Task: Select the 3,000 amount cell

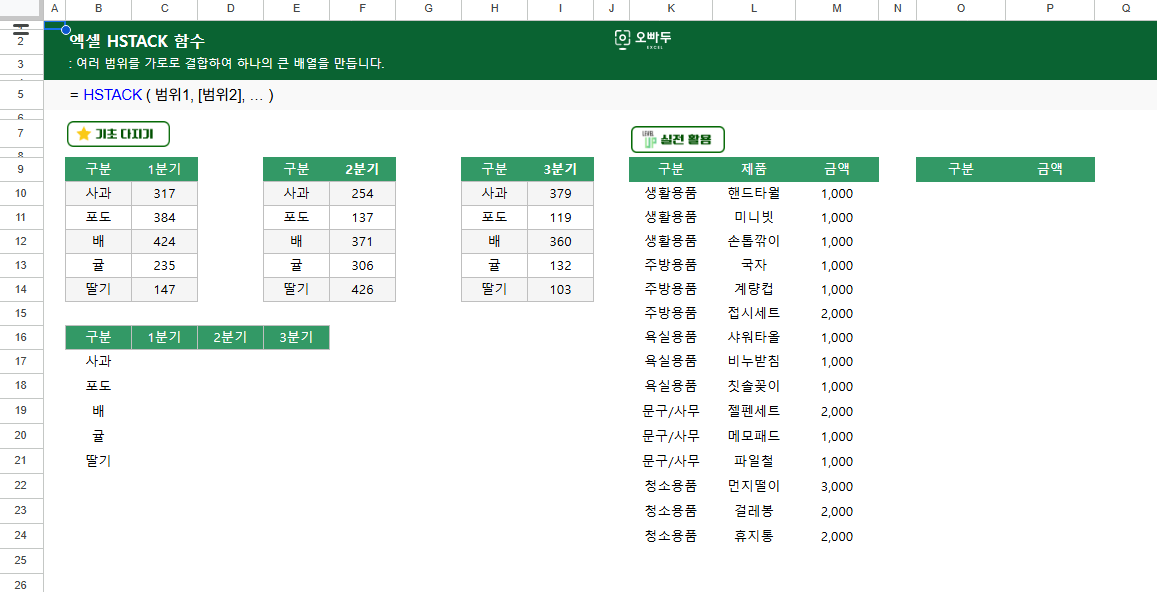Action: click(x=836, y=486)
